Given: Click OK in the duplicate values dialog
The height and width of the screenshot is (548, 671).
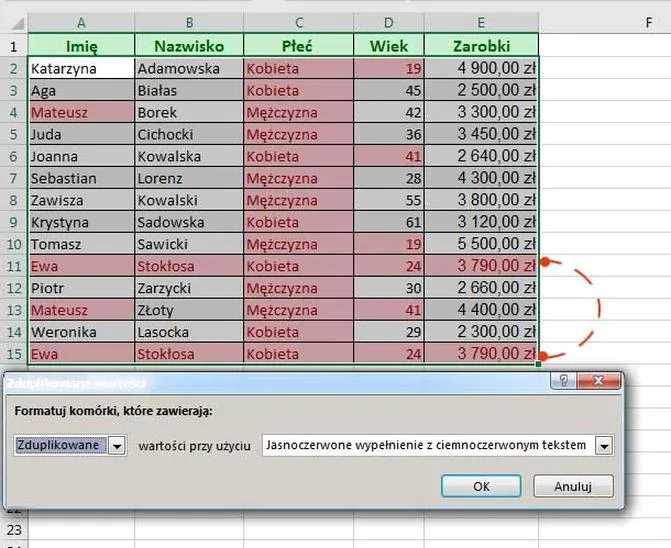Looking at the screenshot, I should 481,486.
